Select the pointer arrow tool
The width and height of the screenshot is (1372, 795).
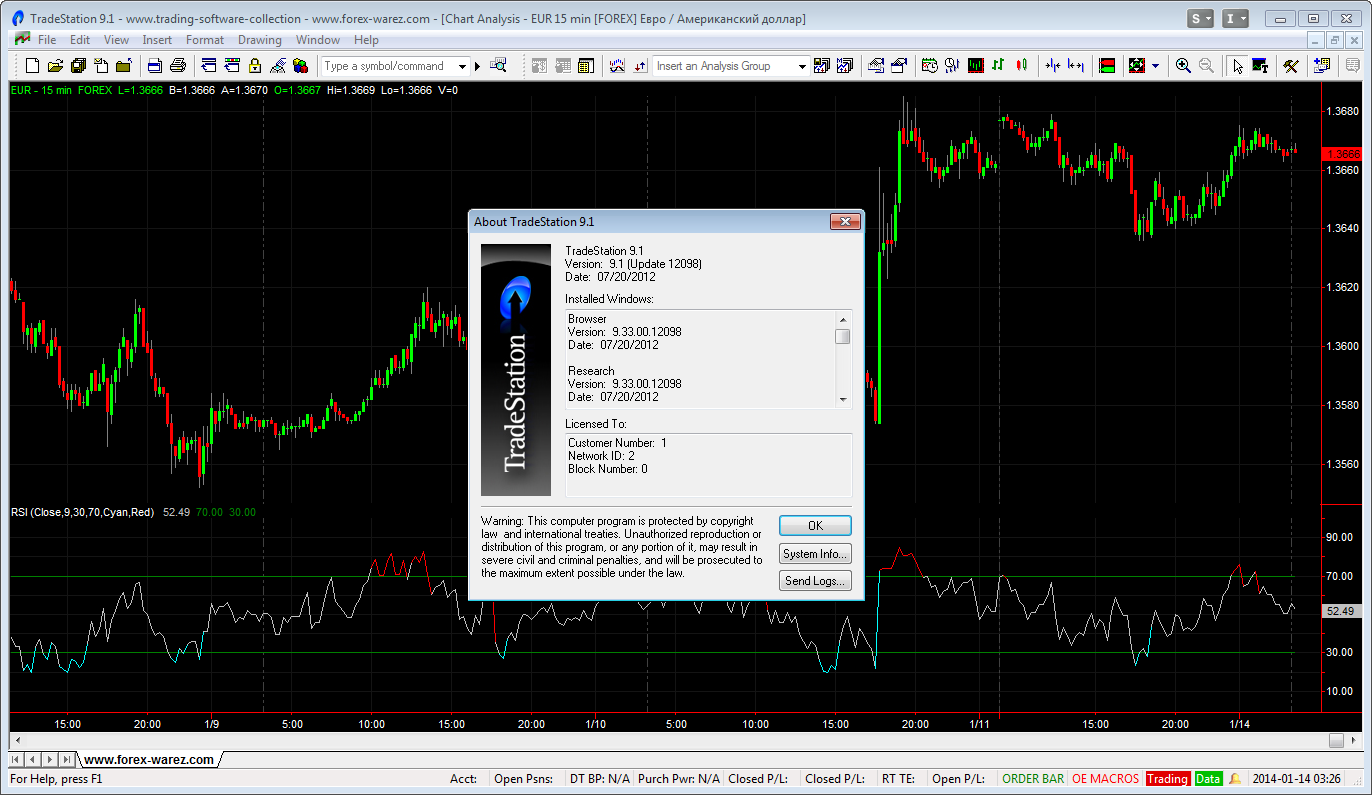tap(1237, 66)
